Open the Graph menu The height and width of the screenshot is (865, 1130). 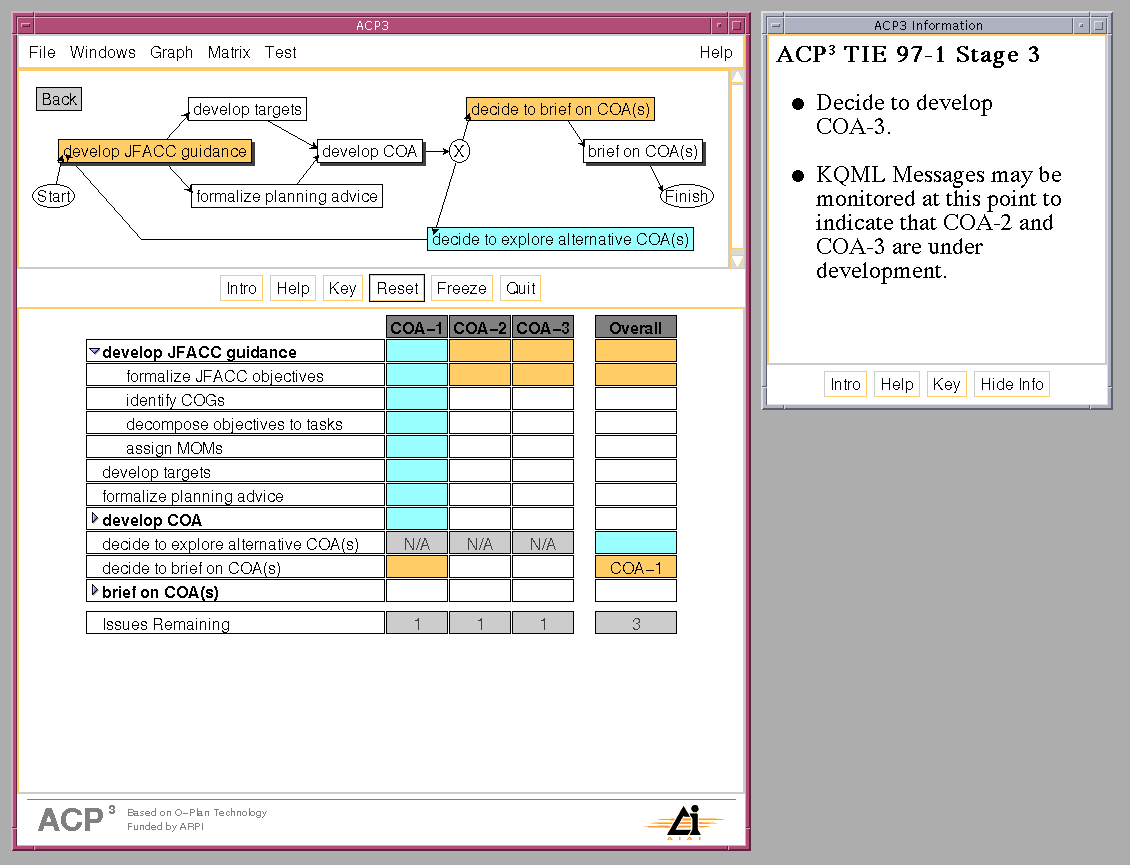(x=171, y=52)
